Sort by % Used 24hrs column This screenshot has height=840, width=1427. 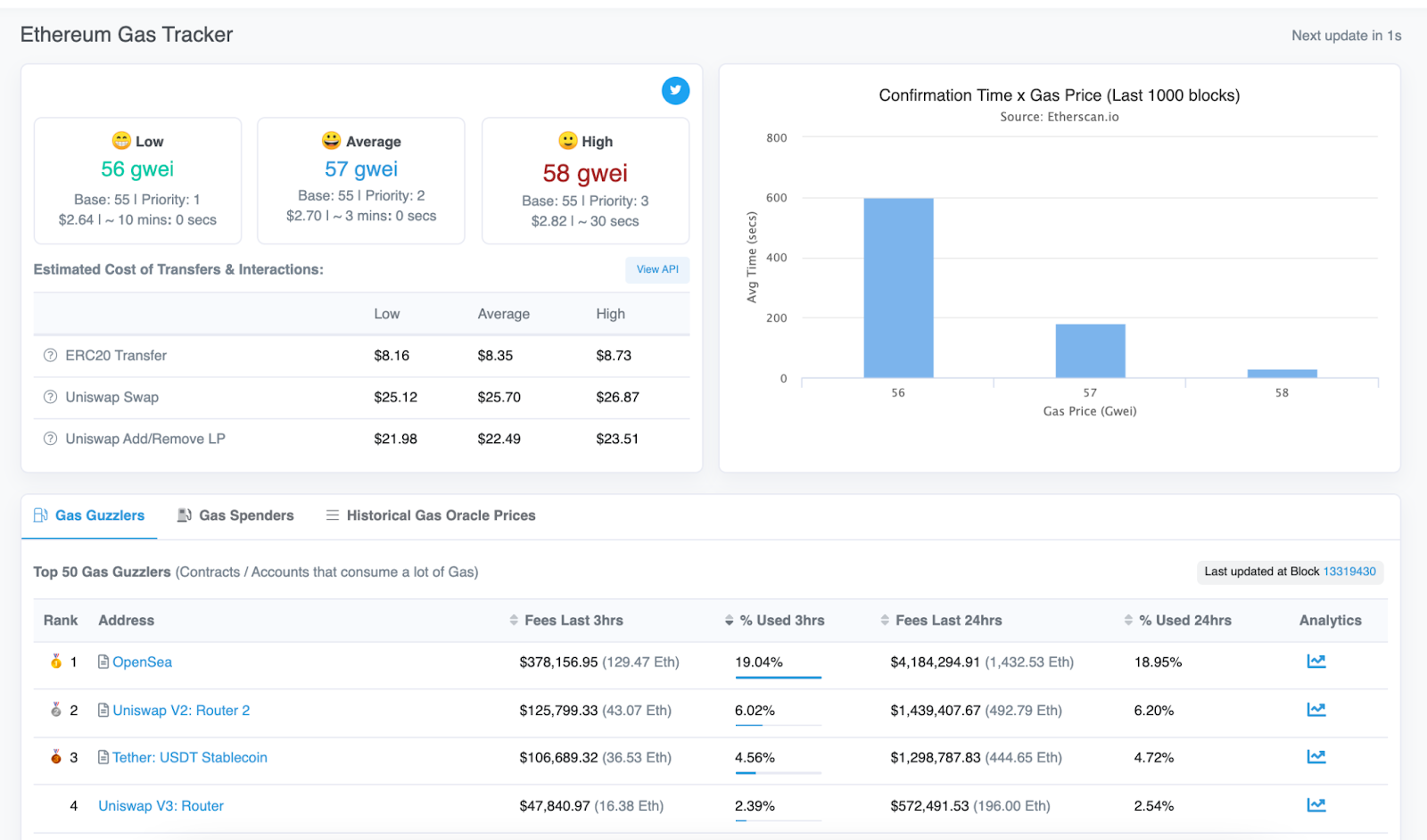click(x=1178, y=621)
